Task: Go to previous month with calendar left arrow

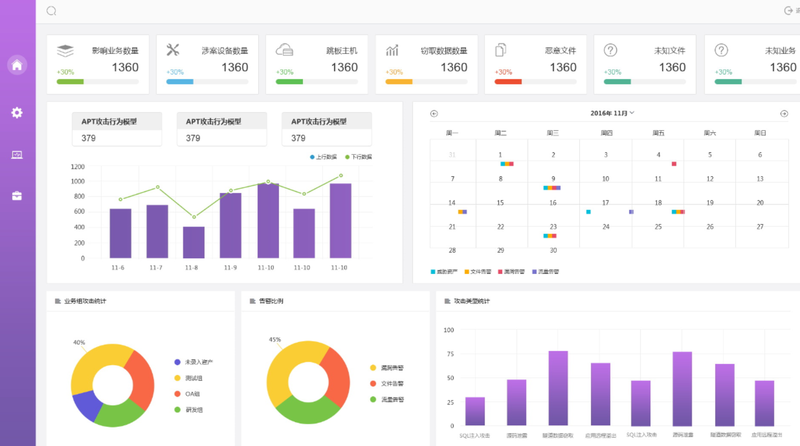Action: pyautogui.click(x=434, y=114)
